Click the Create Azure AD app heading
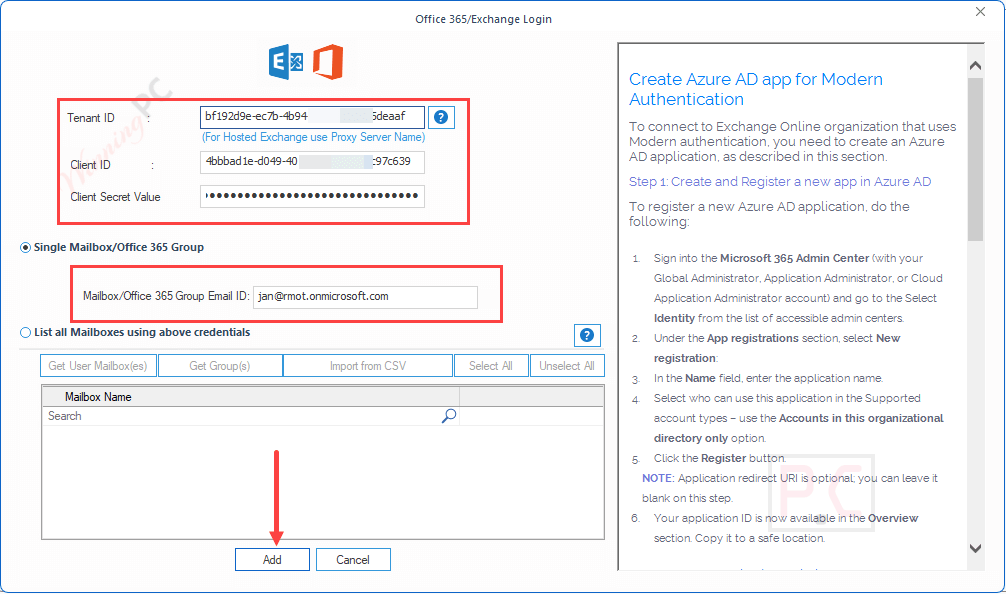Viewport: 1006px width, 594px height. coord(756,89)
